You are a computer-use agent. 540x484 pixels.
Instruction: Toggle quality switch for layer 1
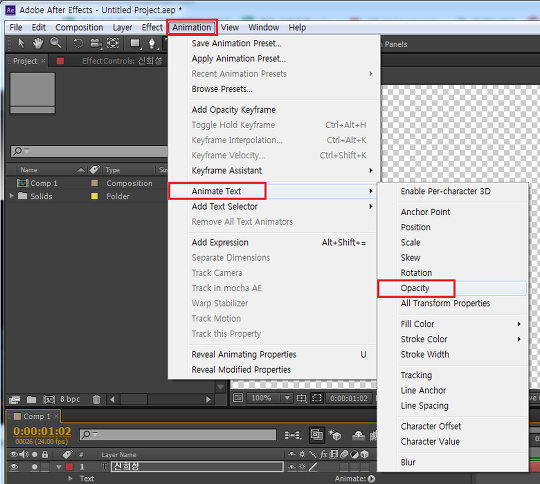pos(313,467)
